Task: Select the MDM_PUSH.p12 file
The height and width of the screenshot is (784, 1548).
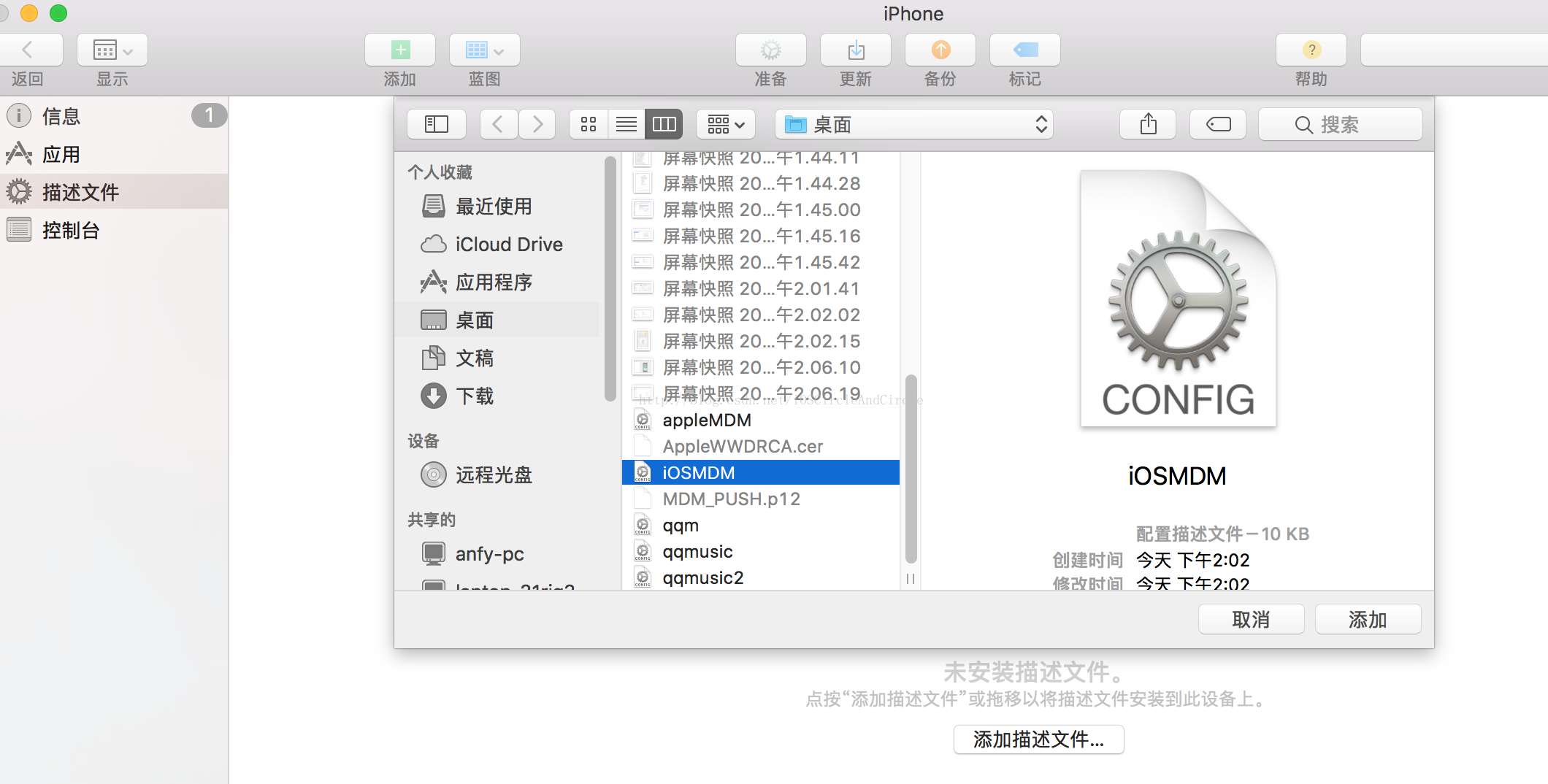Action: click(x=761, y=499)
